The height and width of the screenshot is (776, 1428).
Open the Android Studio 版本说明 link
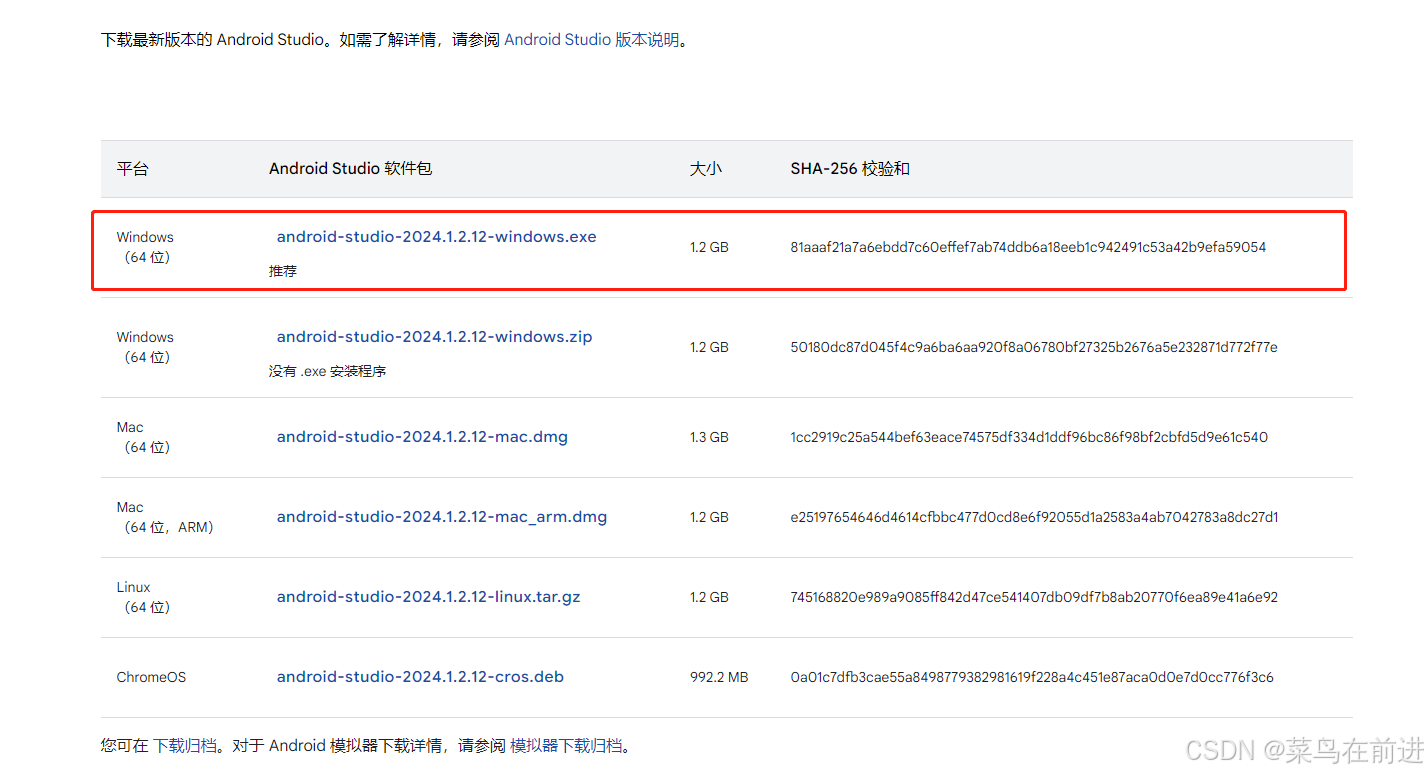tap(592, 40)
